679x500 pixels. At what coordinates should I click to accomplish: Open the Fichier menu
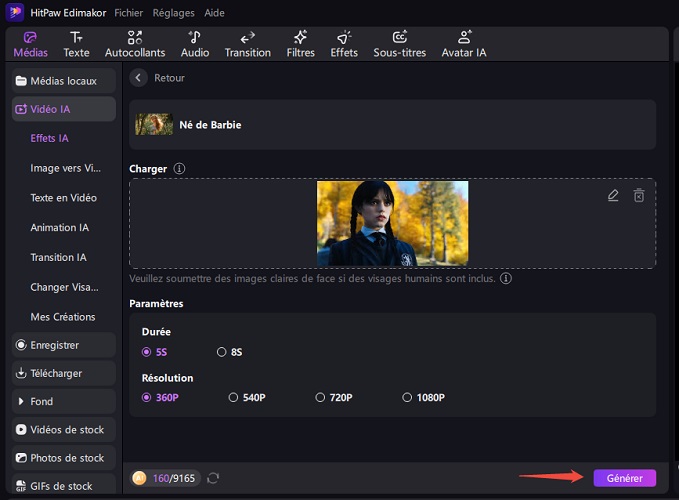point(128,13)
